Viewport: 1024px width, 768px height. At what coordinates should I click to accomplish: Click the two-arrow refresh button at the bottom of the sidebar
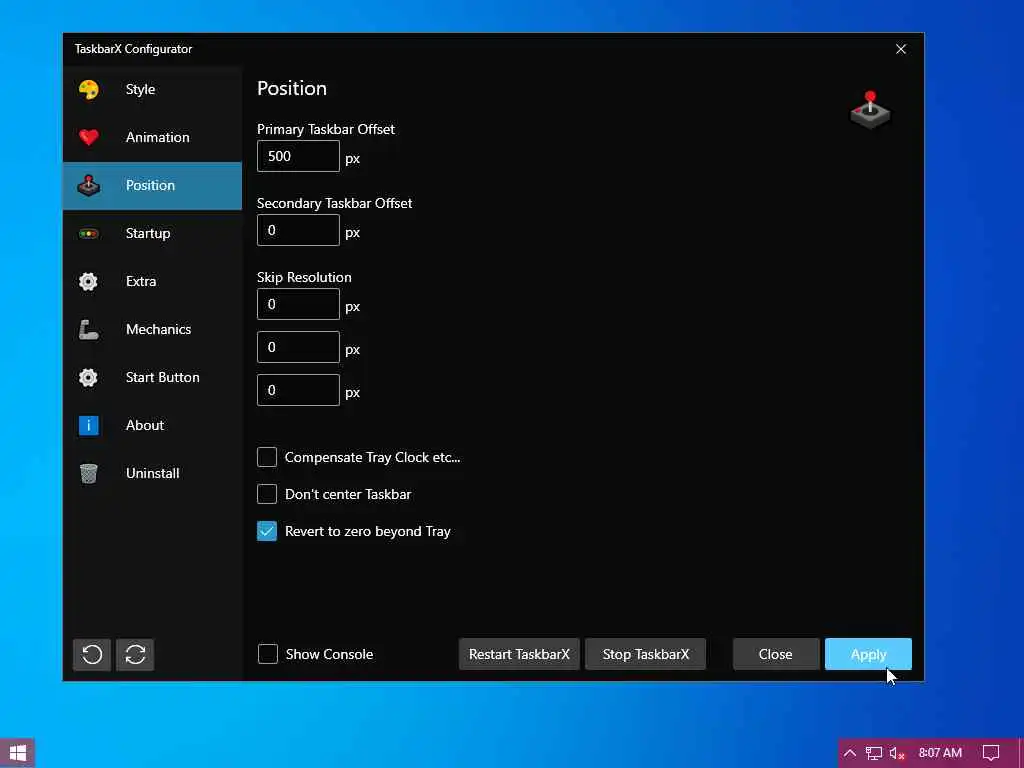135,654
